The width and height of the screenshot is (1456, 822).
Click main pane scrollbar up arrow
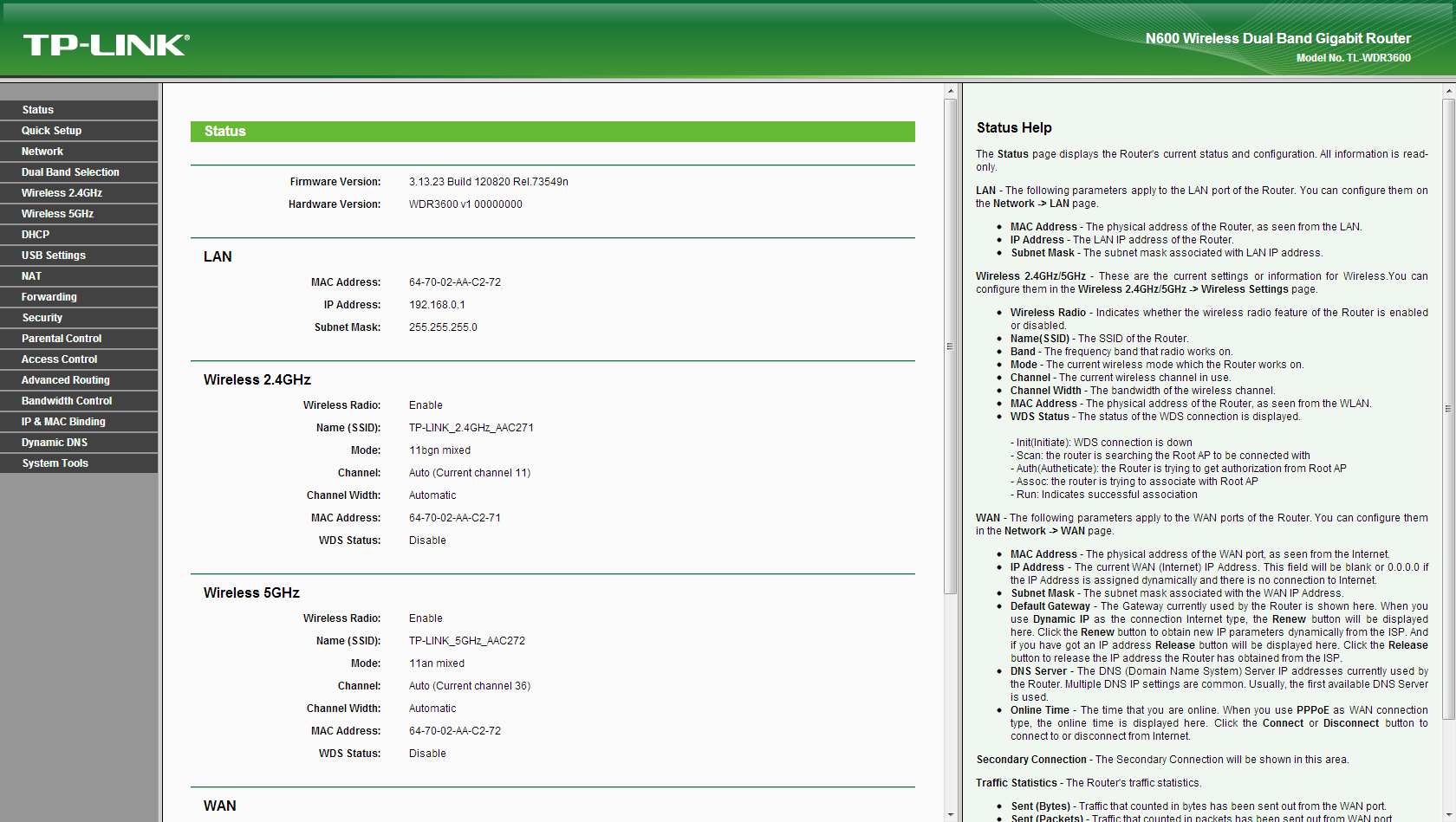coord(951,90)
